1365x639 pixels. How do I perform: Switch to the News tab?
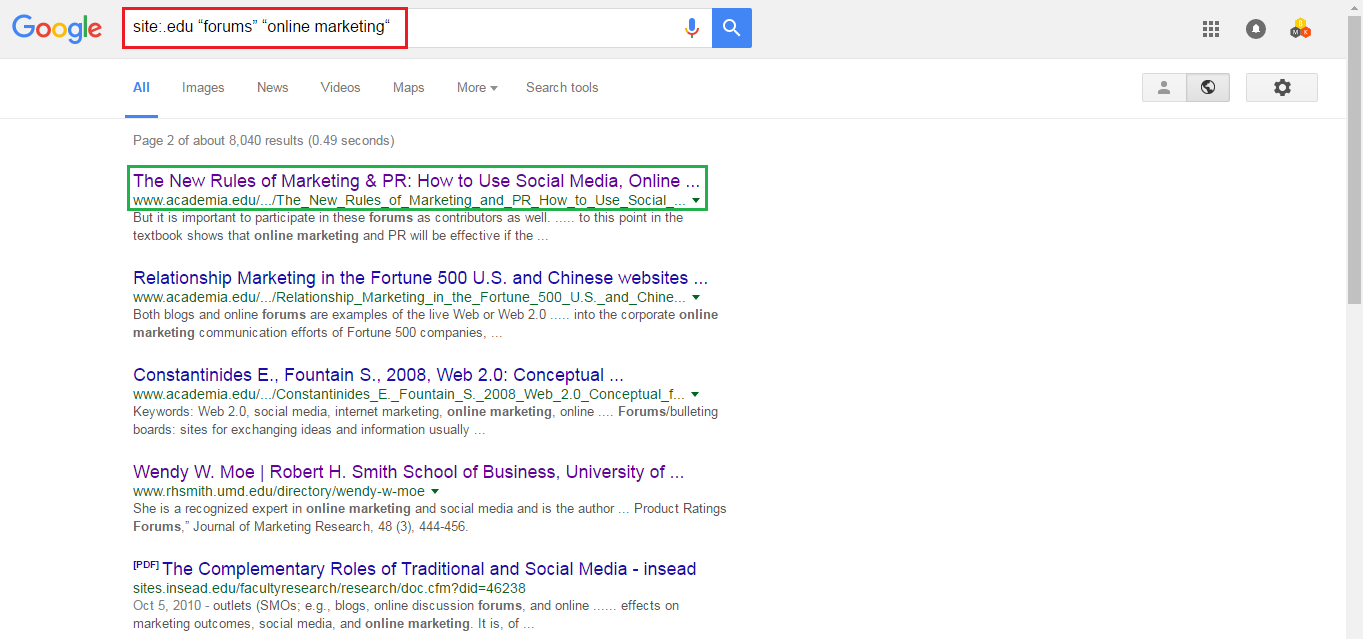tap(272, 88)
